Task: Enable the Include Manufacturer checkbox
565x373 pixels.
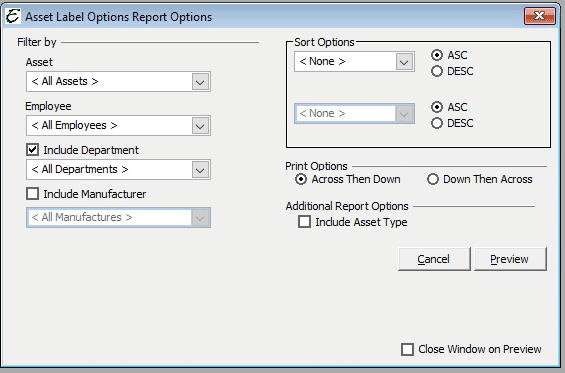Action: pos(32,194)
